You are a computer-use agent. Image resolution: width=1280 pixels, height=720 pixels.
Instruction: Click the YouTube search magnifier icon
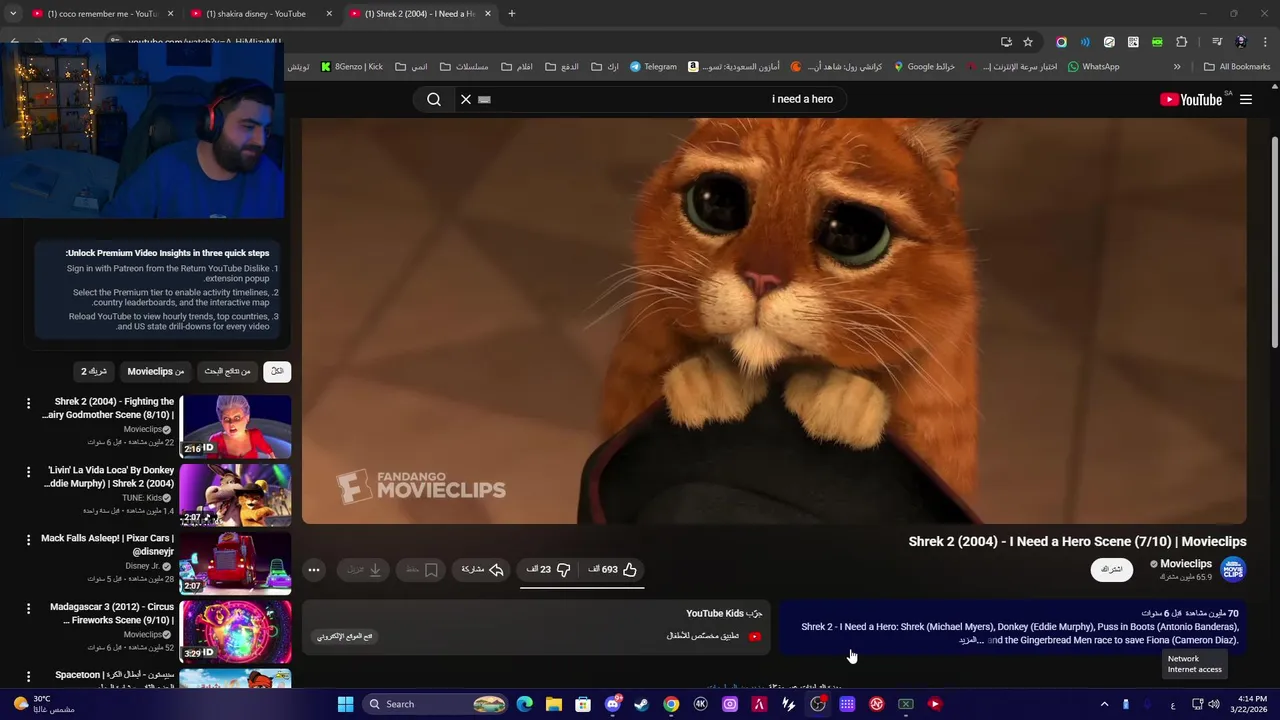tap(434, 99)
